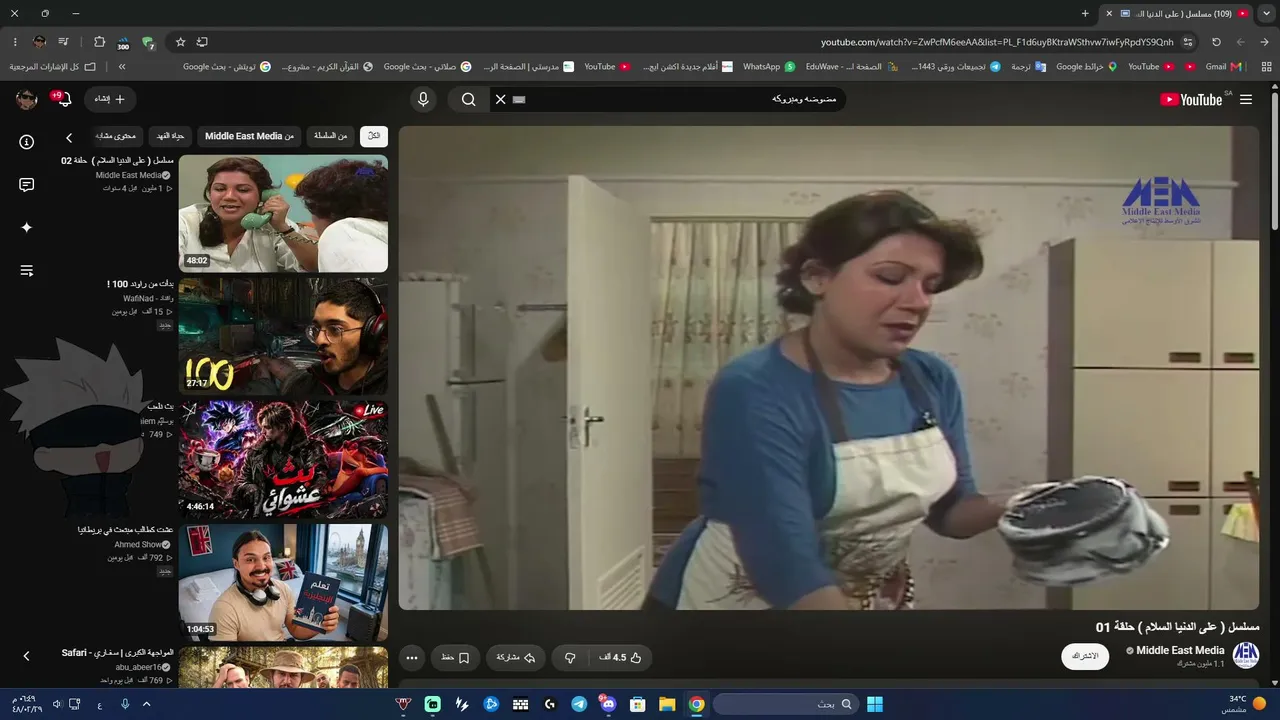This screenshot has height=720, width=1280.
Task: Select the 'الكل' (All) filter chip
Action: coord(374,136)
